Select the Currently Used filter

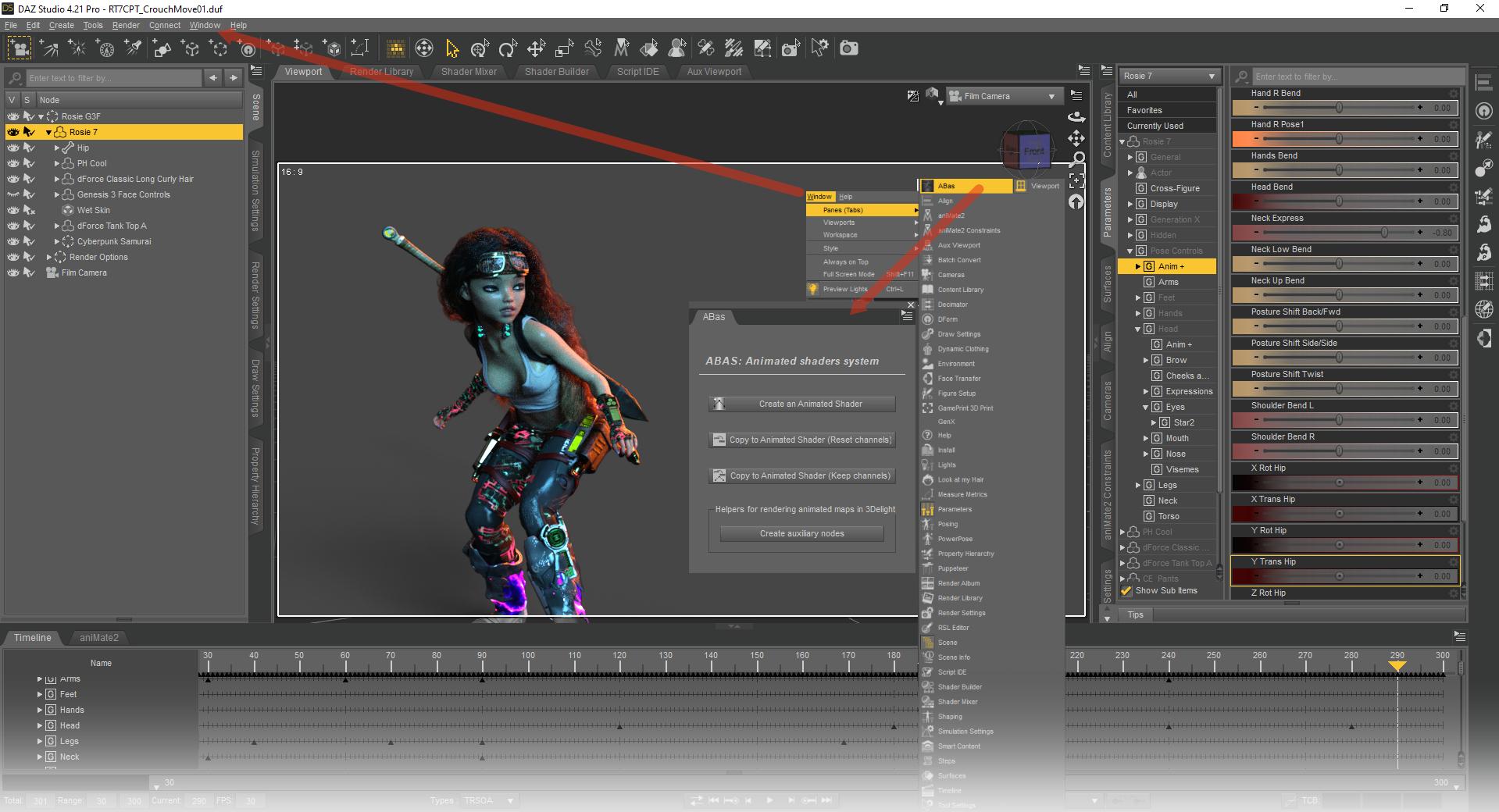click(1168, 126)
